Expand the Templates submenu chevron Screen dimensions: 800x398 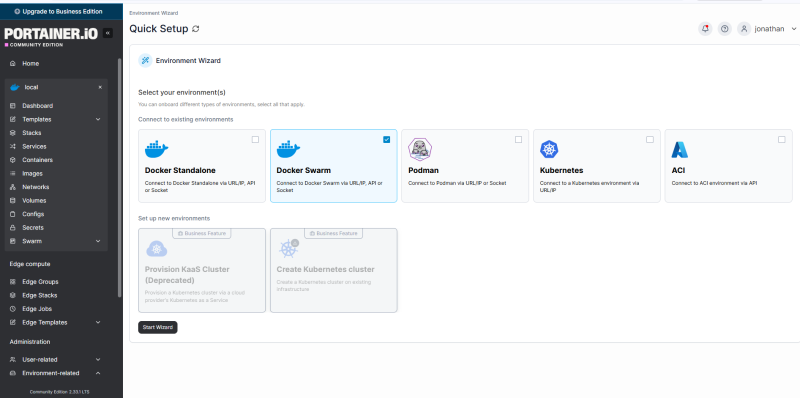(98, 119)
